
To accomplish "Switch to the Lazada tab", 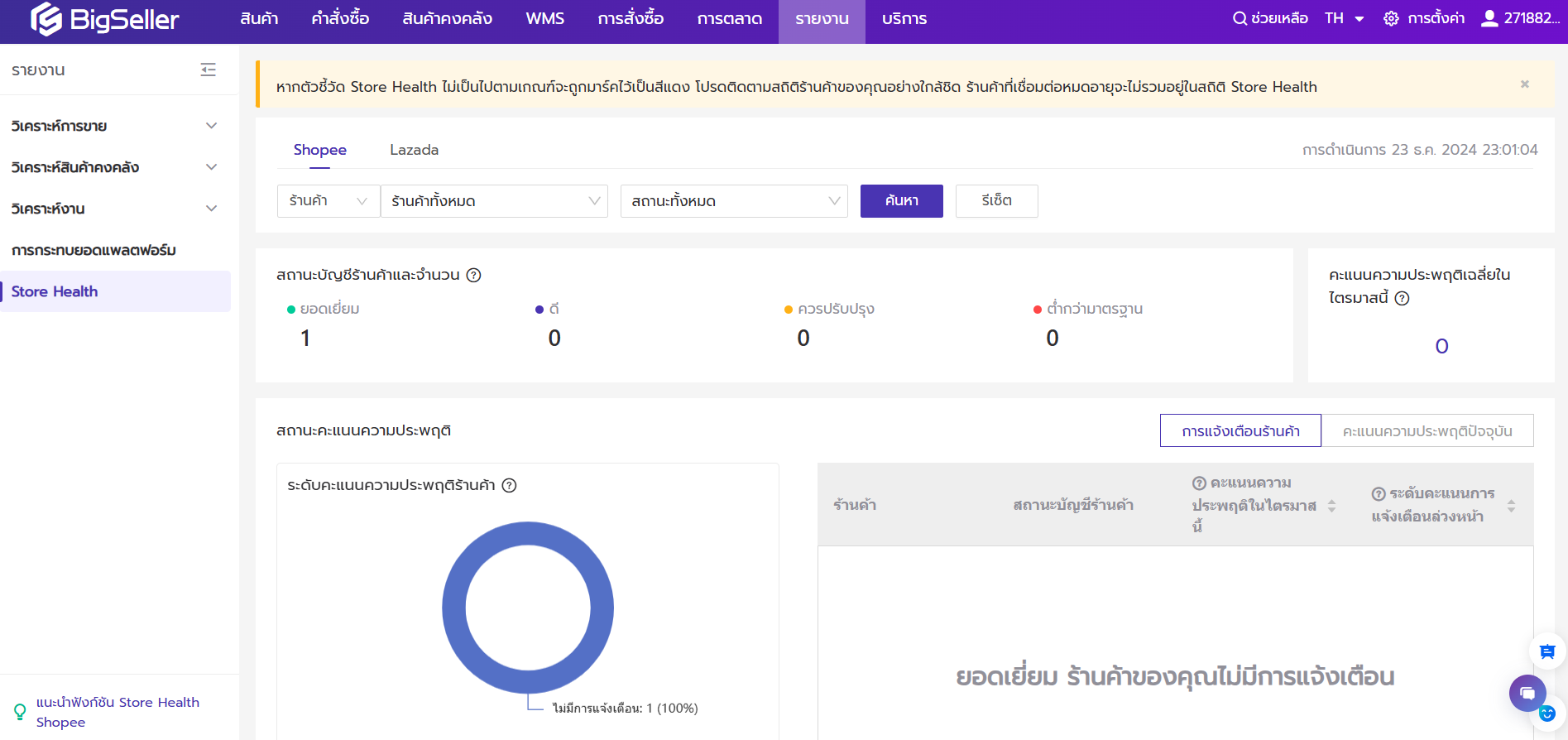I will point(414,150).
